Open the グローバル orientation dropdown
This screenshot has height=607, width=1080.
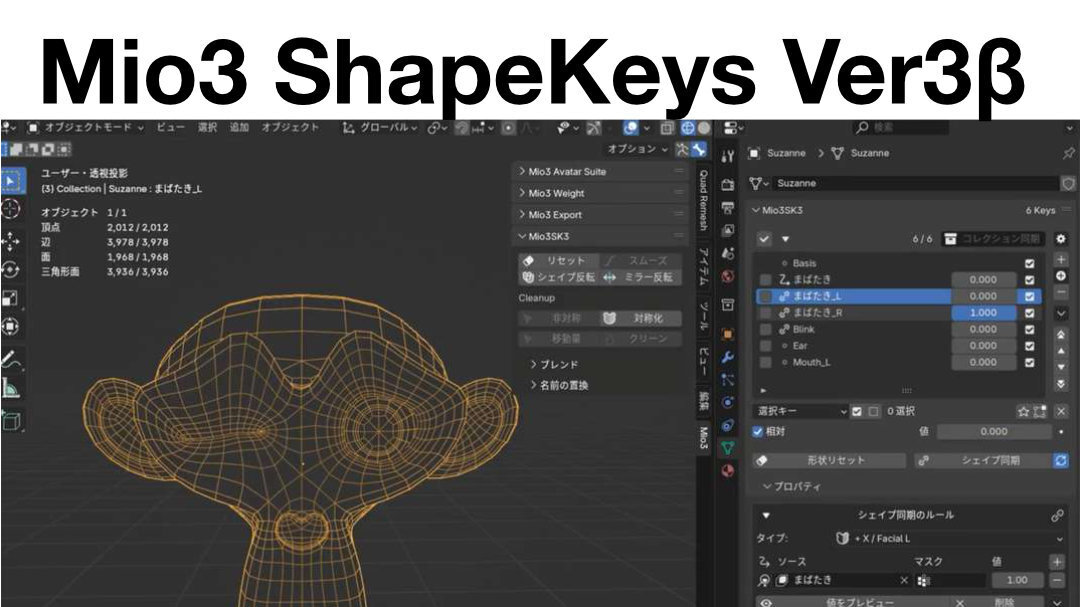click(380, 127)
